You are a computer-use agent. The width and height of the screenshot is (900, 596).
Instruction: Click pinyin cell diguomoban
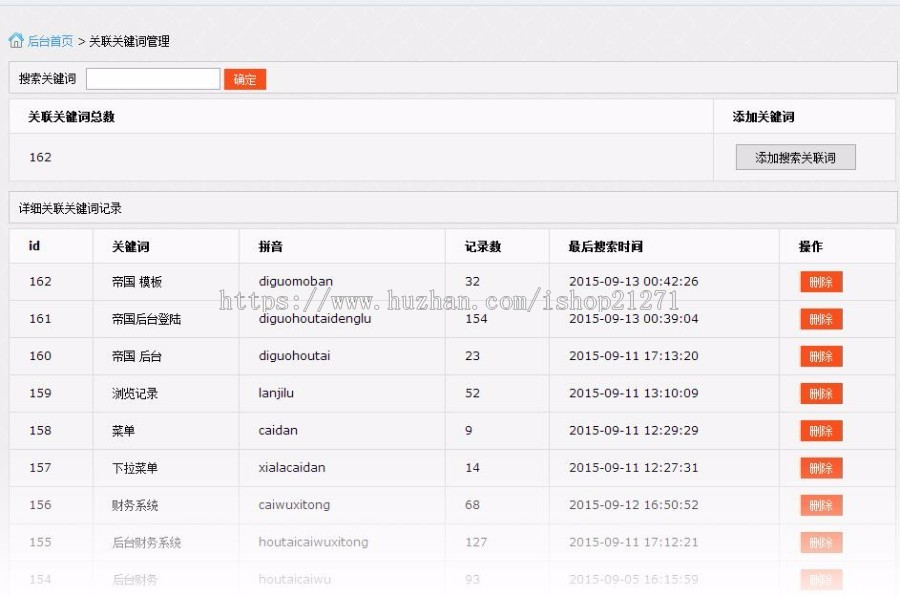point(296,281)
